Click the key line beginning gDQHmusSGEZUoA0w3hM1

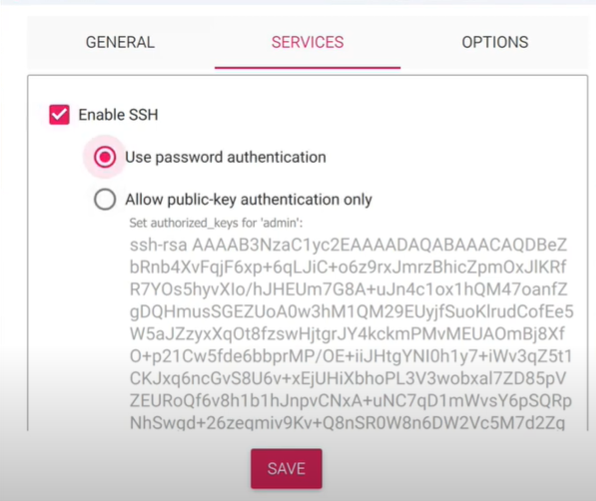coord(351,312)
